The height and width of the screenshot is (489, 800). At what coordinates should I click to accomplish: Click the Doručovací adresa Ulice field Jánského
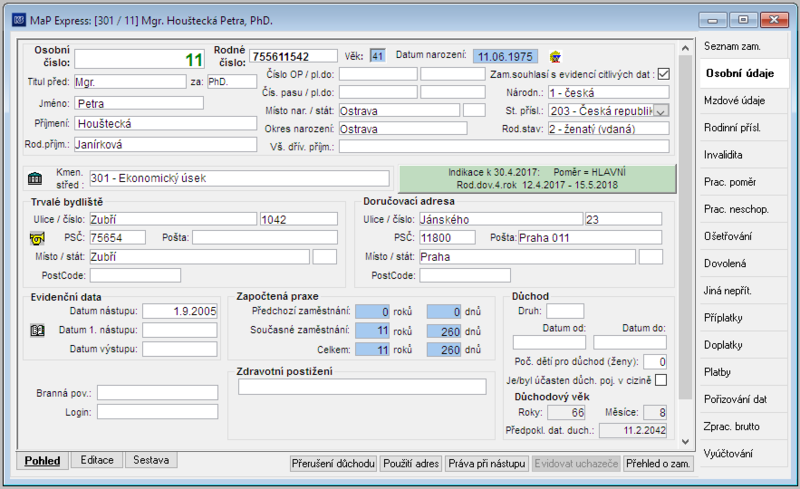501,219
